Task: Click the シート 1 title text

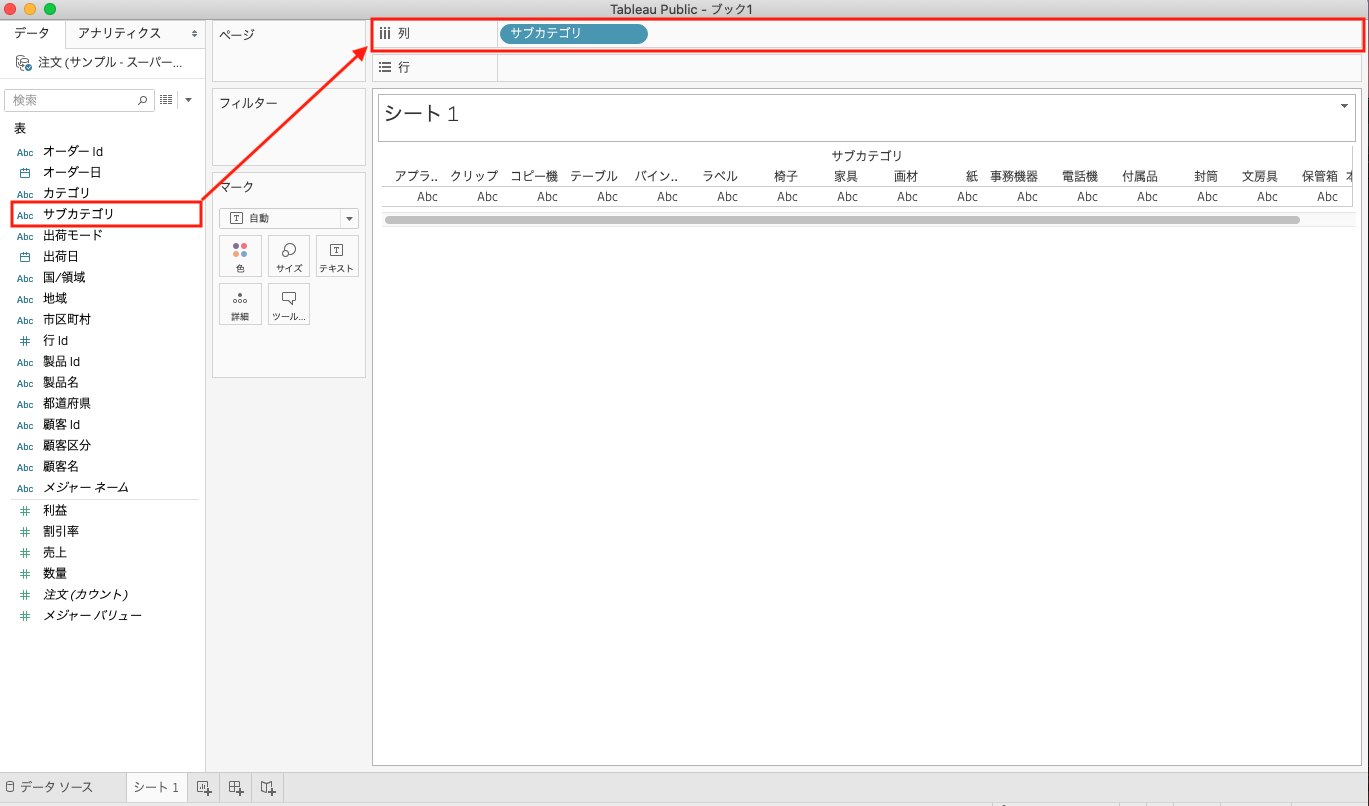Action: [x=421, y=114]
